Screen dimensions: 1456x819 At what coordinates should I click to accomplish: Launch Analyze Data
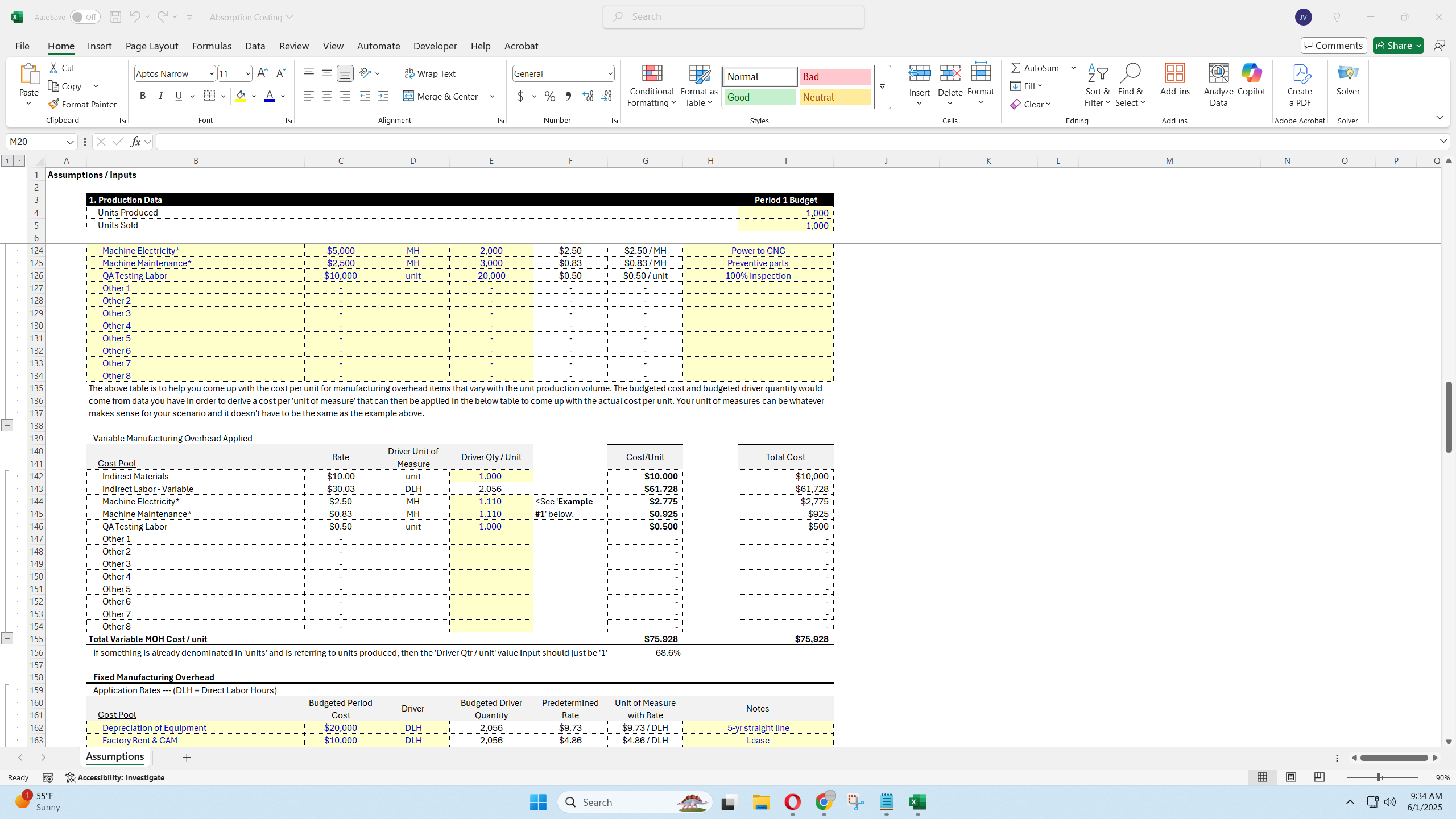(x=1218, y=85)
